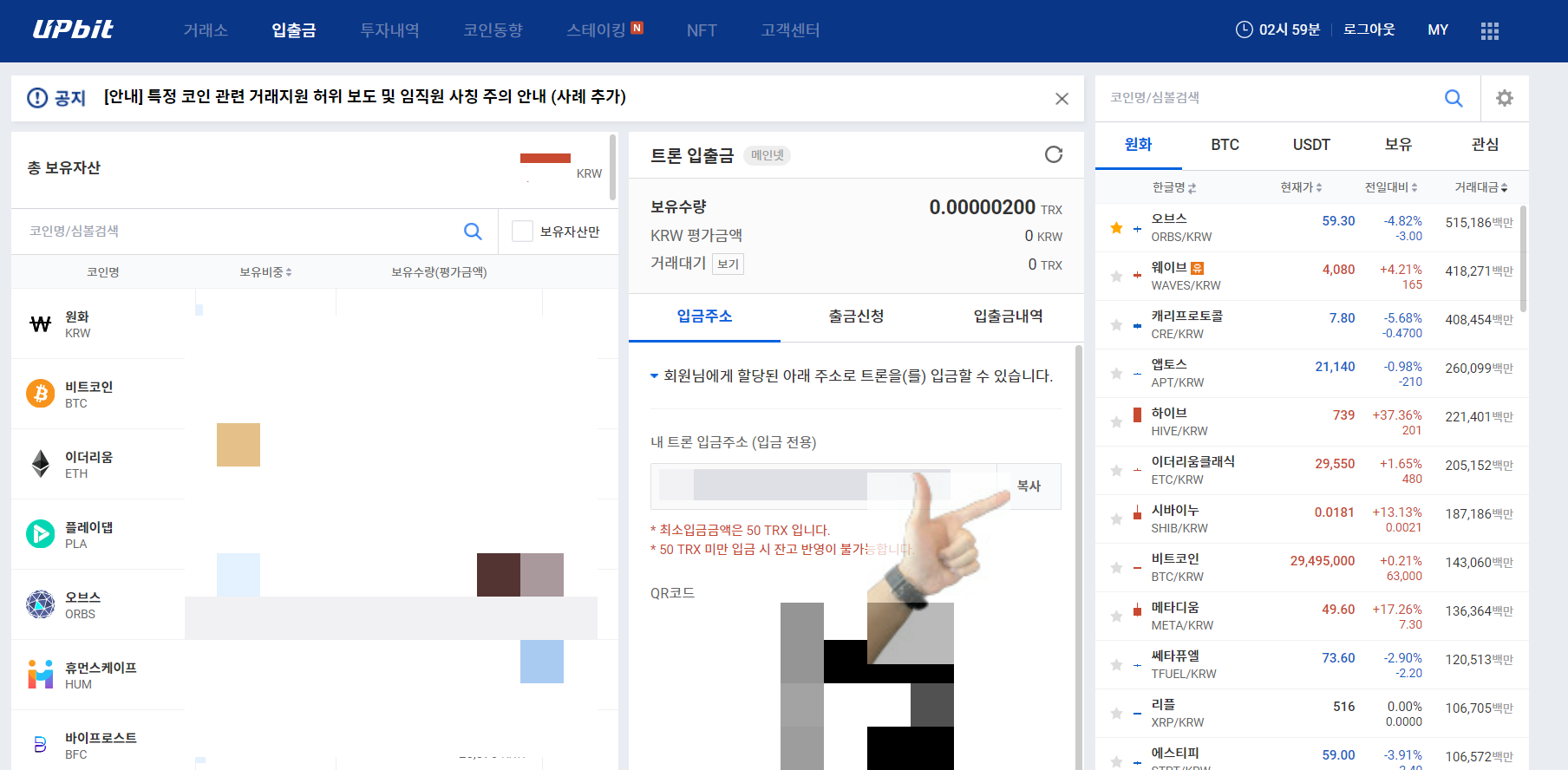Sort market list by 한글명
This screenshot has height=770, width=1568.
(x=1173, y=187)
